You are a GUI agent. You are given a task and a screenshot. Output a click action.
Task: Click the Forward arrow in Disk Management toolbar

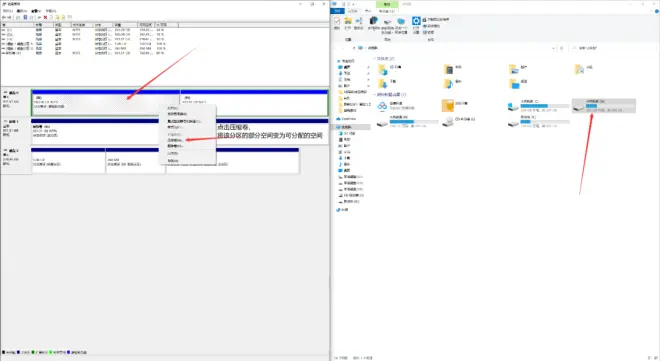click(x=9, y=17)
